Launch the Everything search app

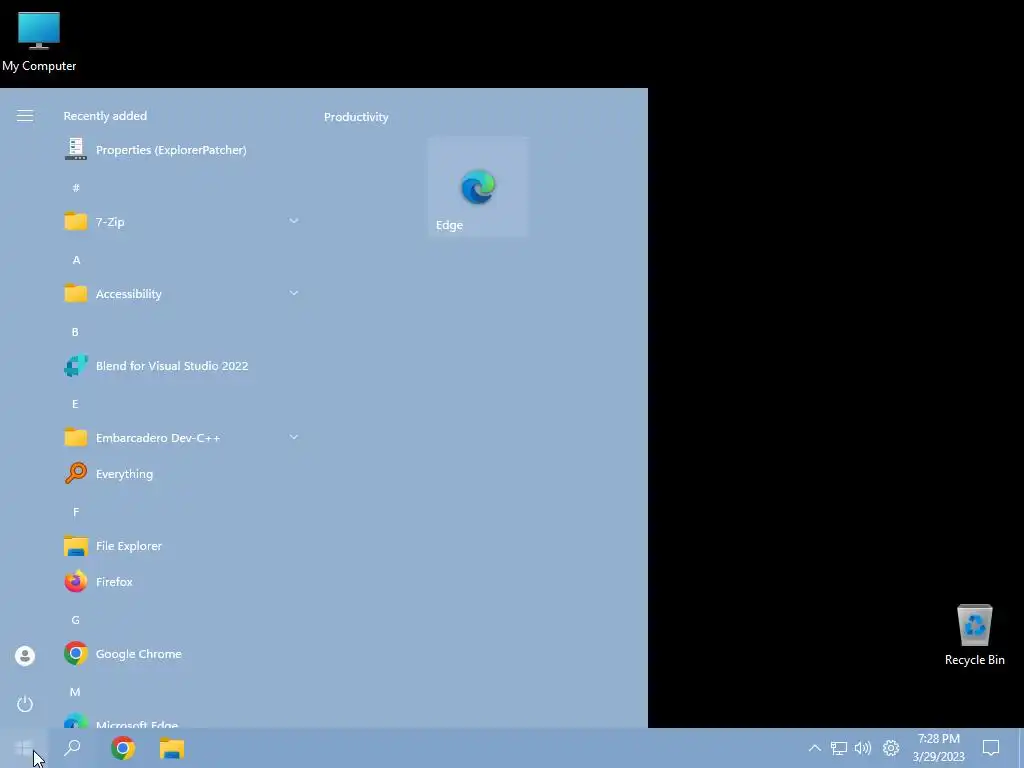181,473
